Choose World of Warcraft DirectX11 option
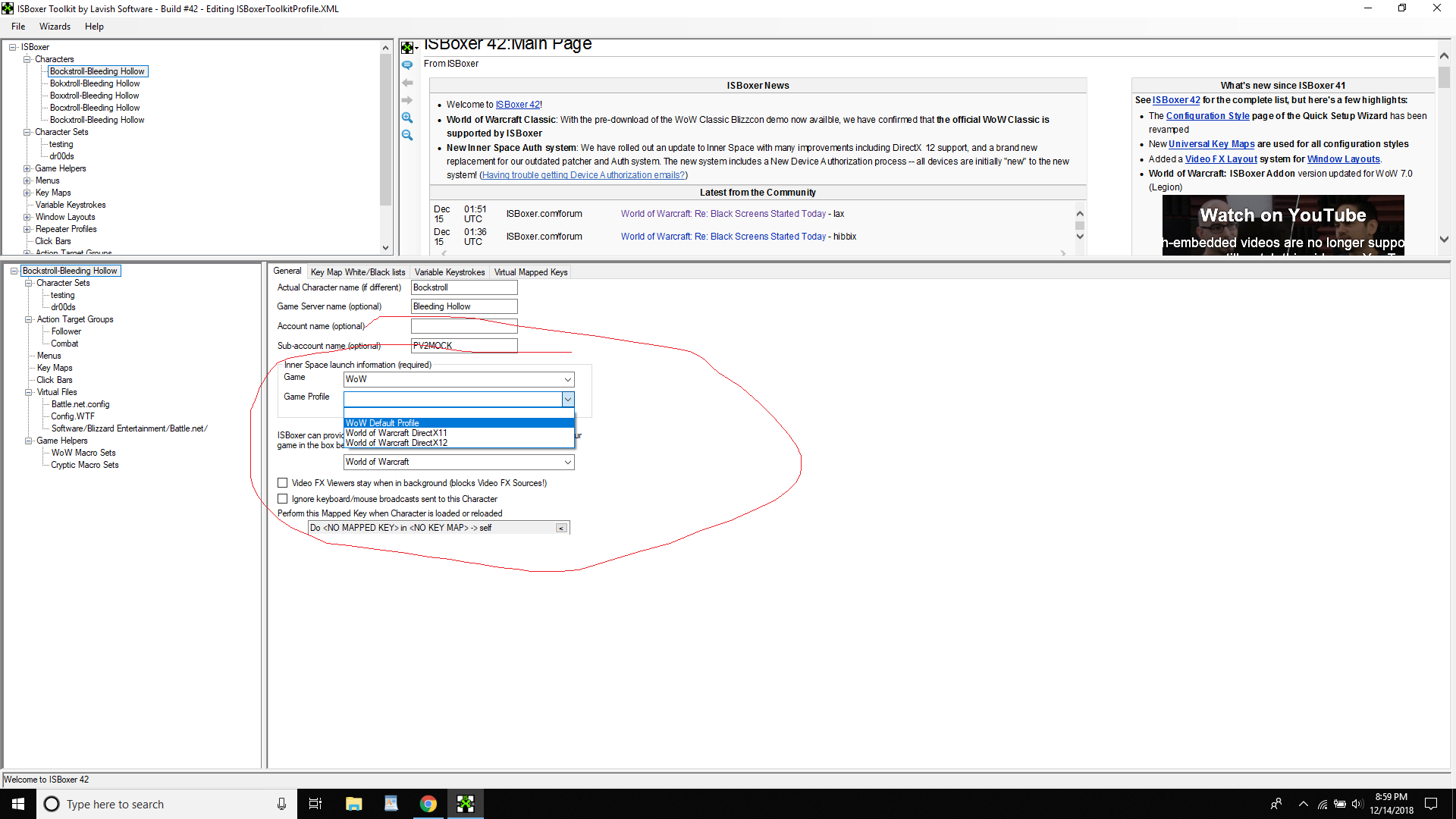The image size is (1456, 819). tap(459, 433)
